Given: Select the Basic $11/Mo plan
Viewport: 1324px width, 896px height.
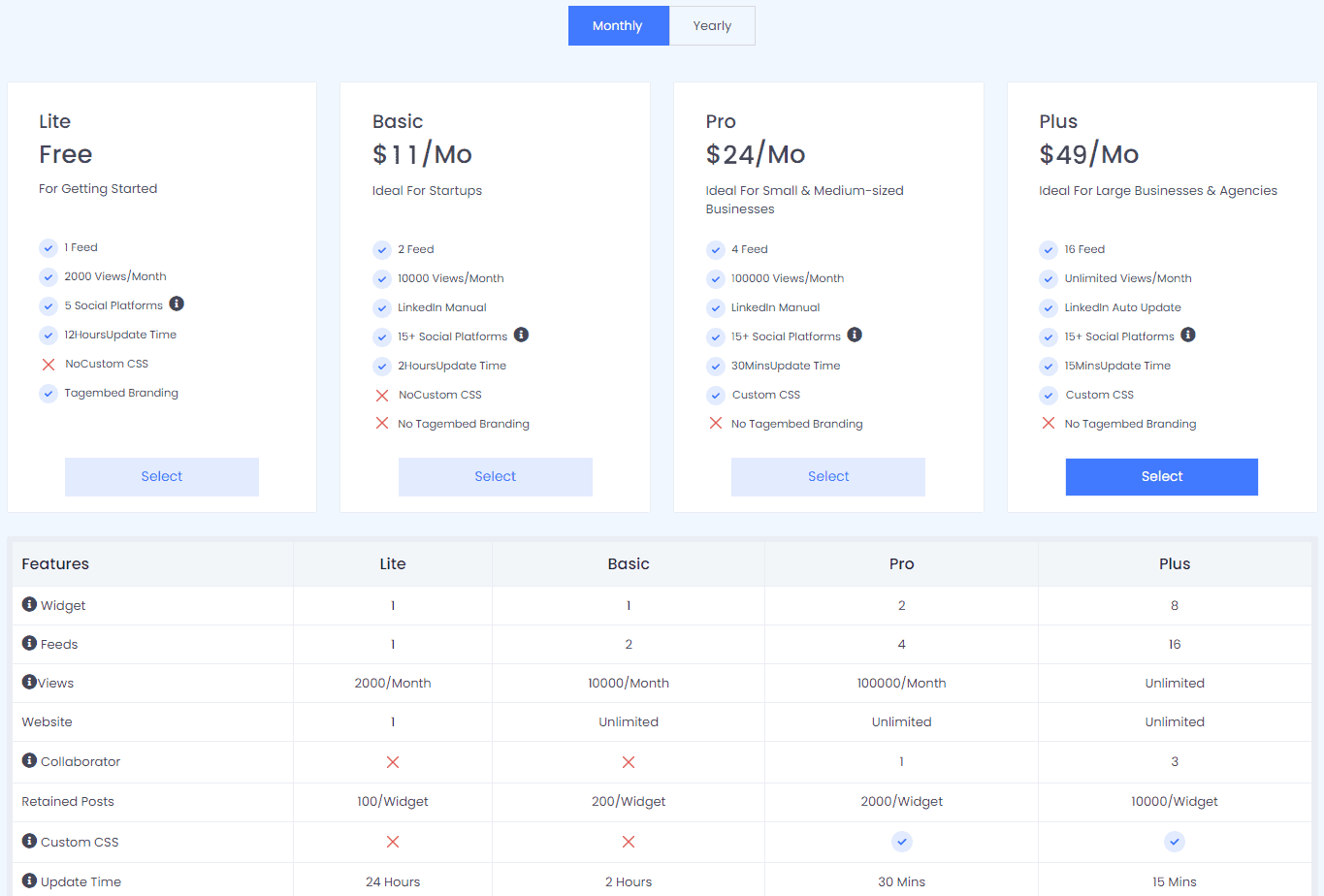Looking at the screenshot, I should [x=496, y=477].
